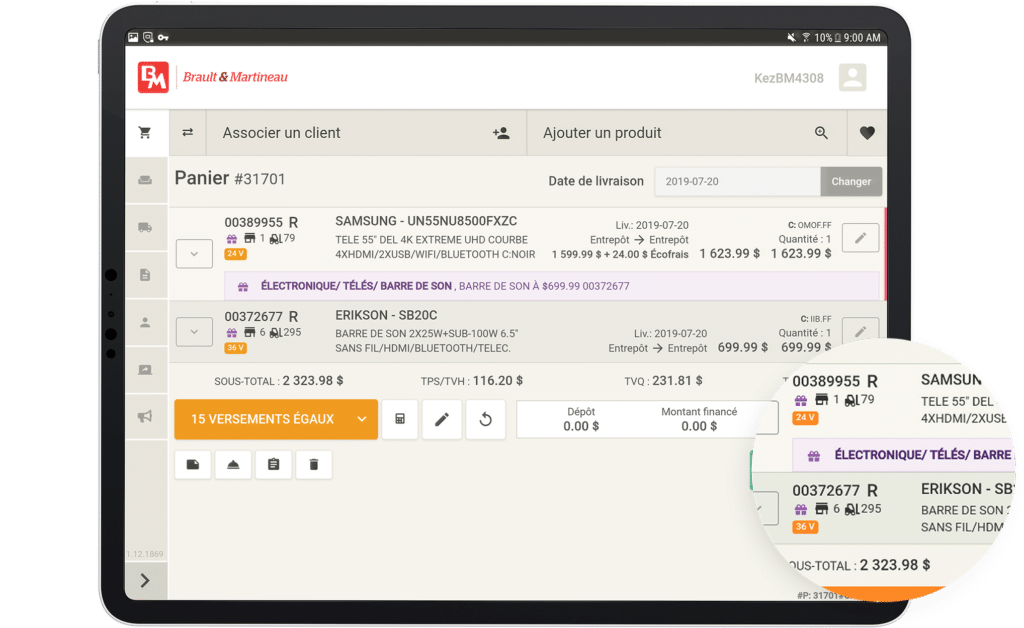Click the Samsung price 1 599.99 $ + 24.00 $ Écofrais
1024x628 pixels.
[x=620, y=255]
